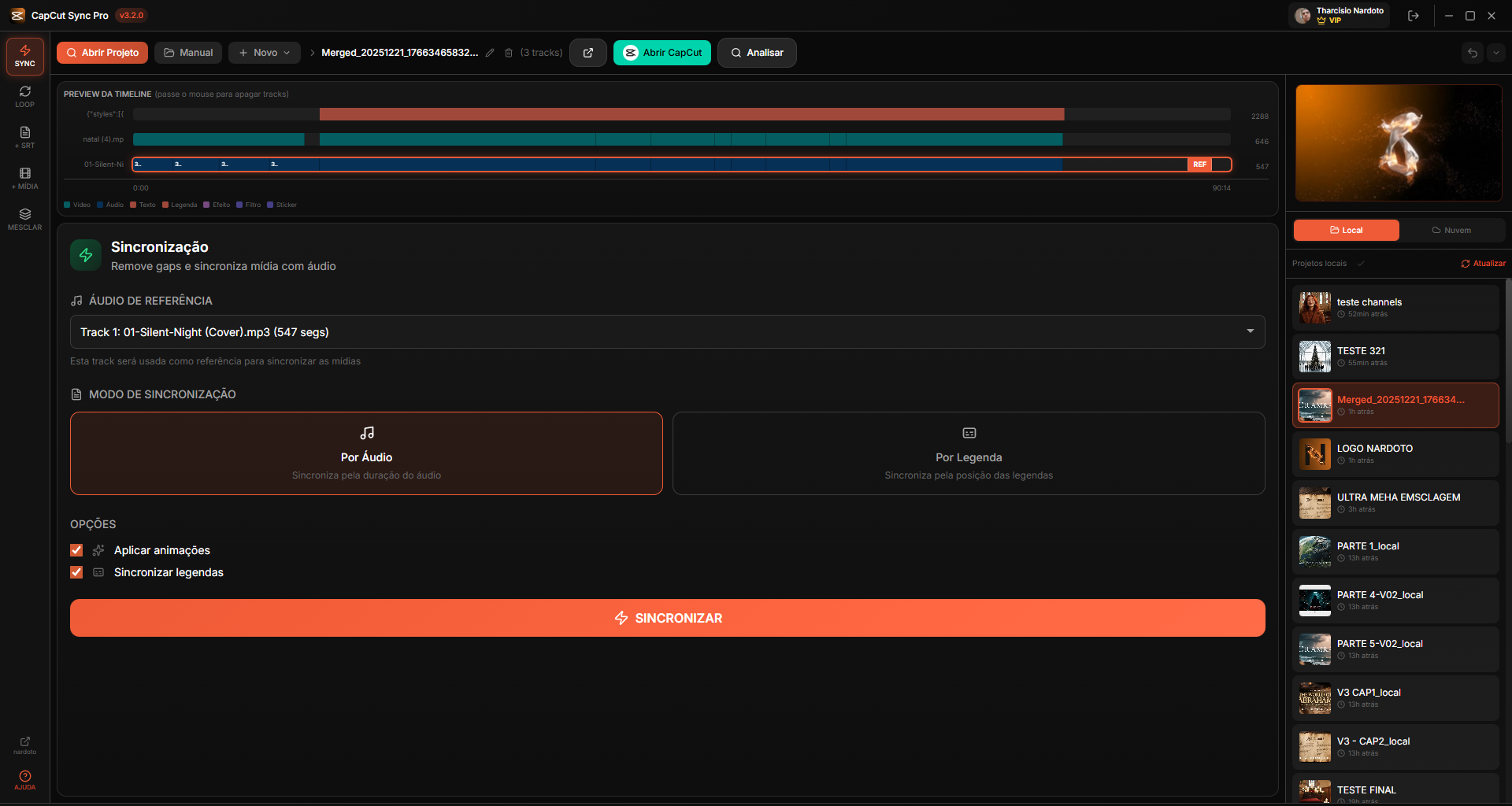Screen dimensions: 1512x806
Task: Uncheck Sincronizar legendas option
Action: click(76, 572)
